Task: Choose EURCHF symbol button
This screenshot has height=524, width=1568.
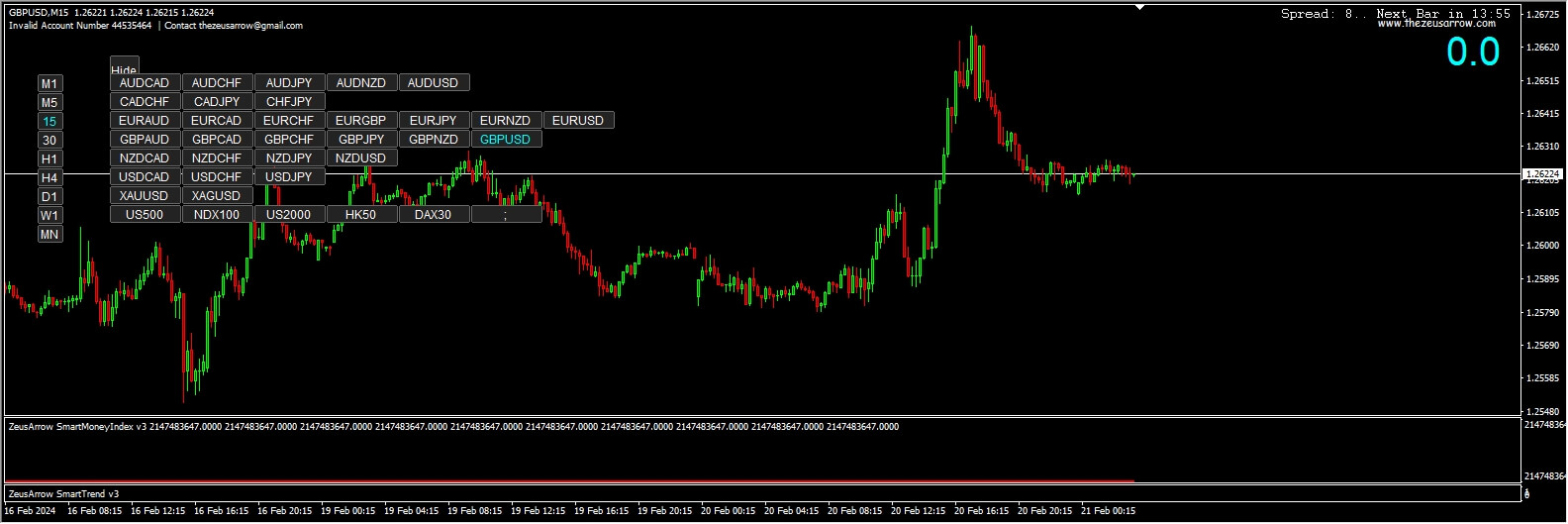Action: point(289,121)
